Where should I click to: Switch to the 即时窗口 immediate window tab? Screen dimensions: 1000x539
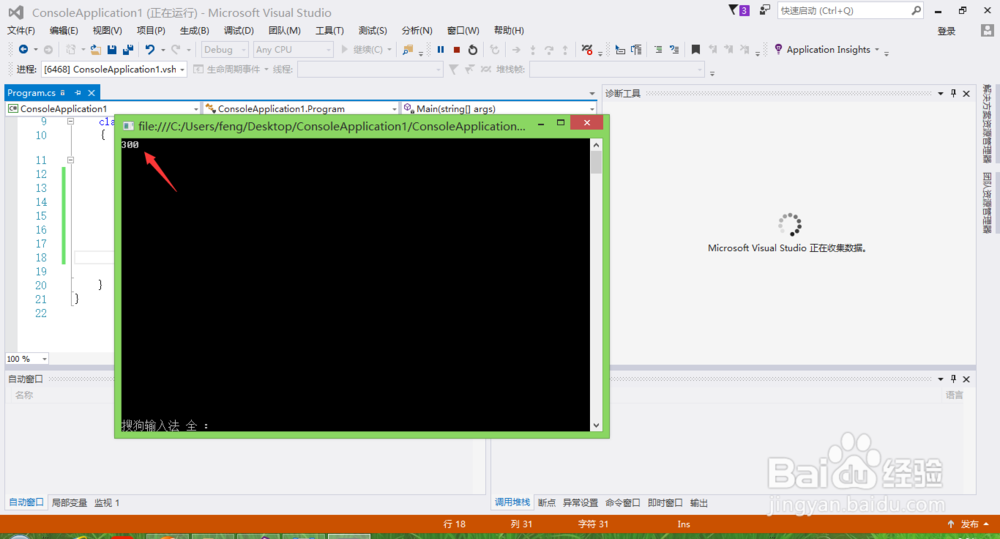665,503
